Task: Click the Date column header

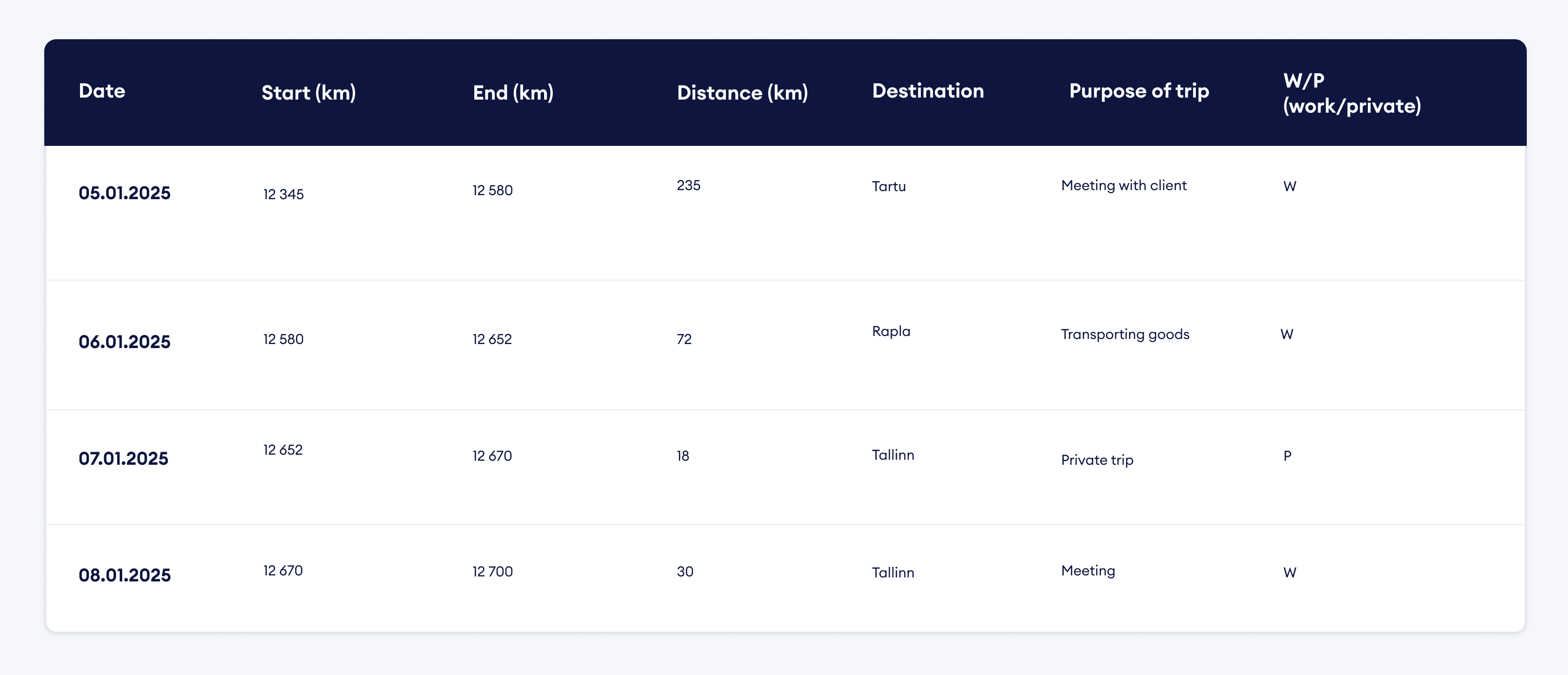Action: tap(102, 92)
